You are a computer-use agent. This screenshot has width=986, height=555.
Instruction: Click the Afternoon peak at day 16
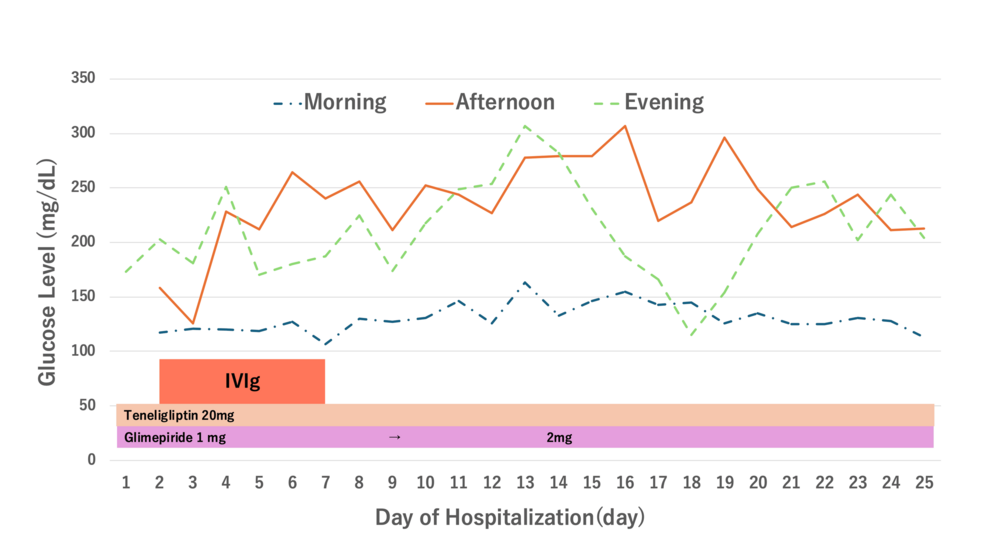625,126
